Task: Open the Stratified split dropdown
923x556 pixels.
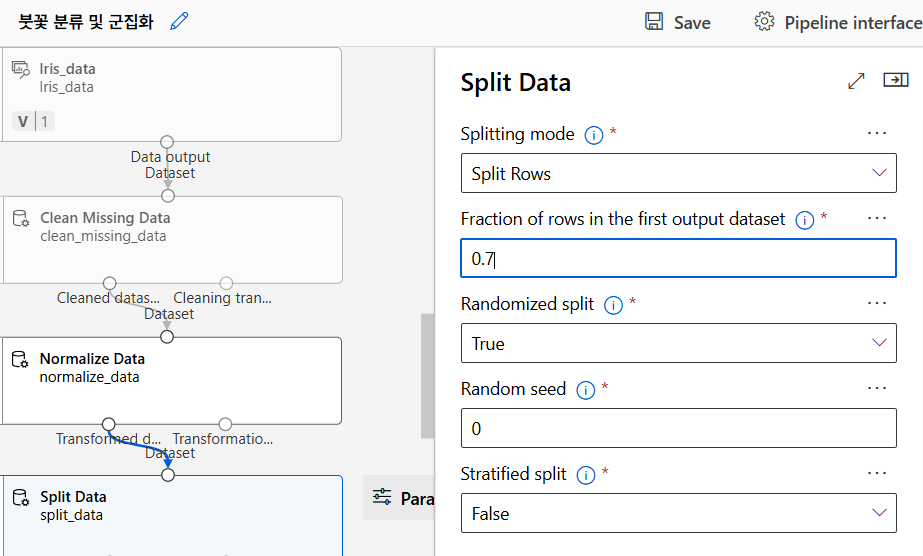Action: [678, 513]
